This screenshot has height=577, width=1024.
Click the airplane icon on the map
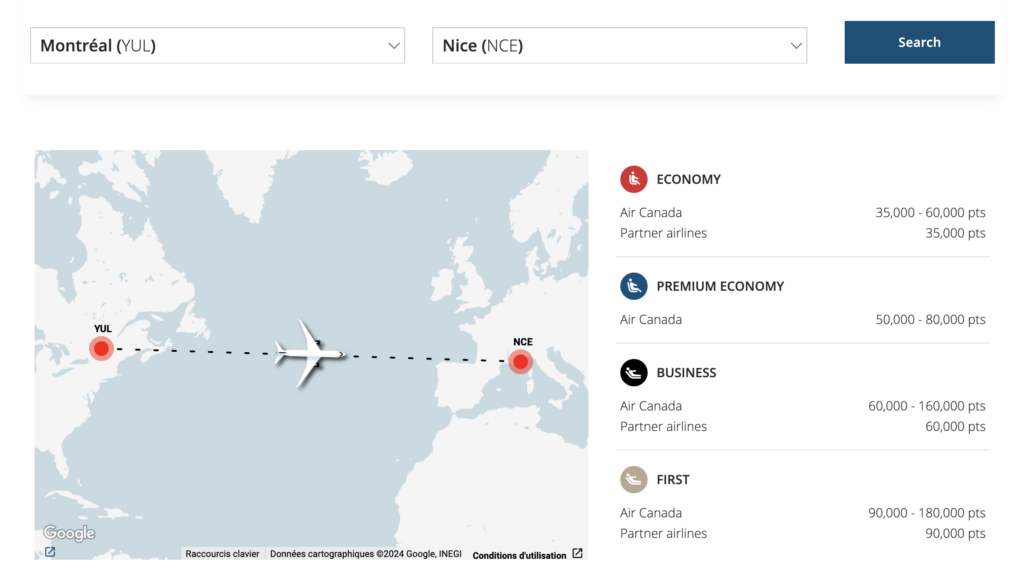(x=310, y=352)
